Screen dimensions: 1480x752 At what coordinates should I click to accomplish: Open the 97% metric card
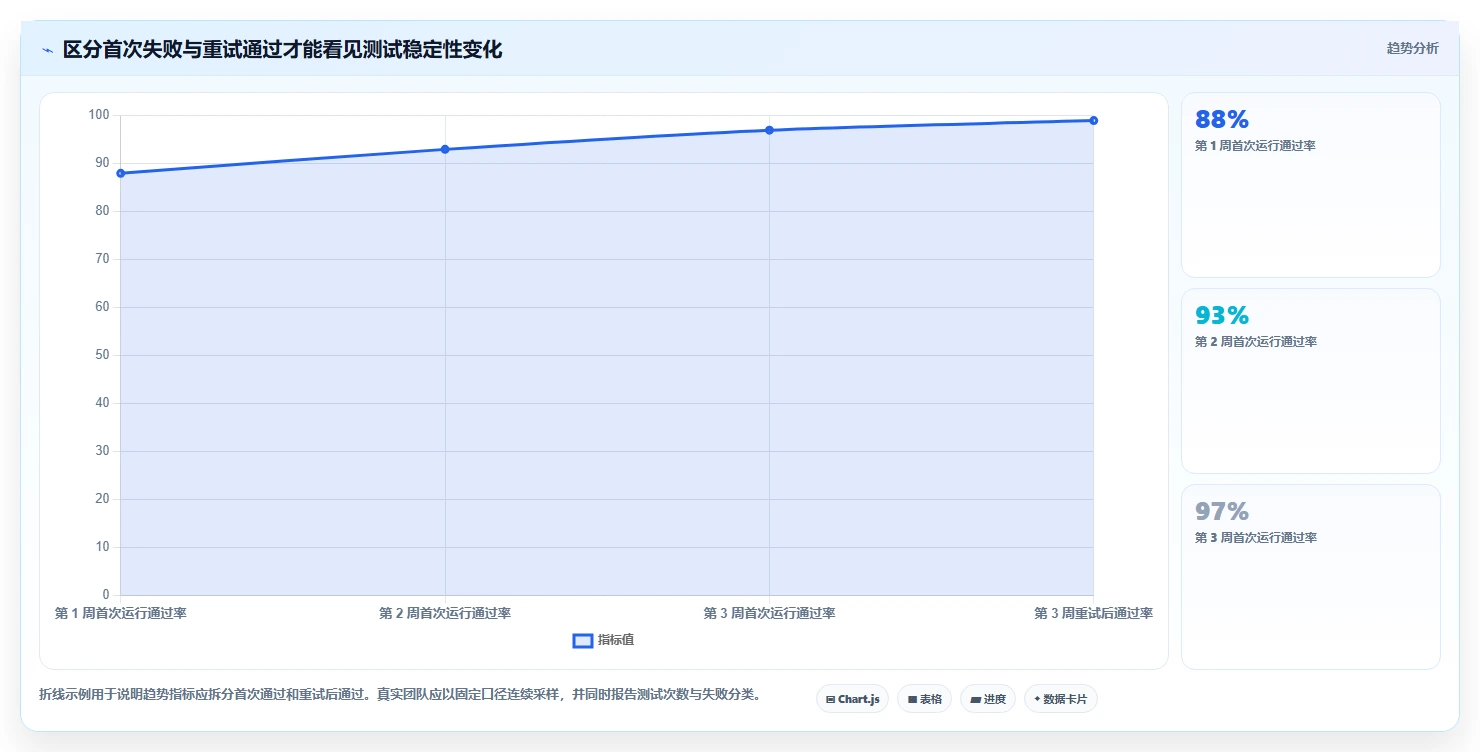(1311, 577)
